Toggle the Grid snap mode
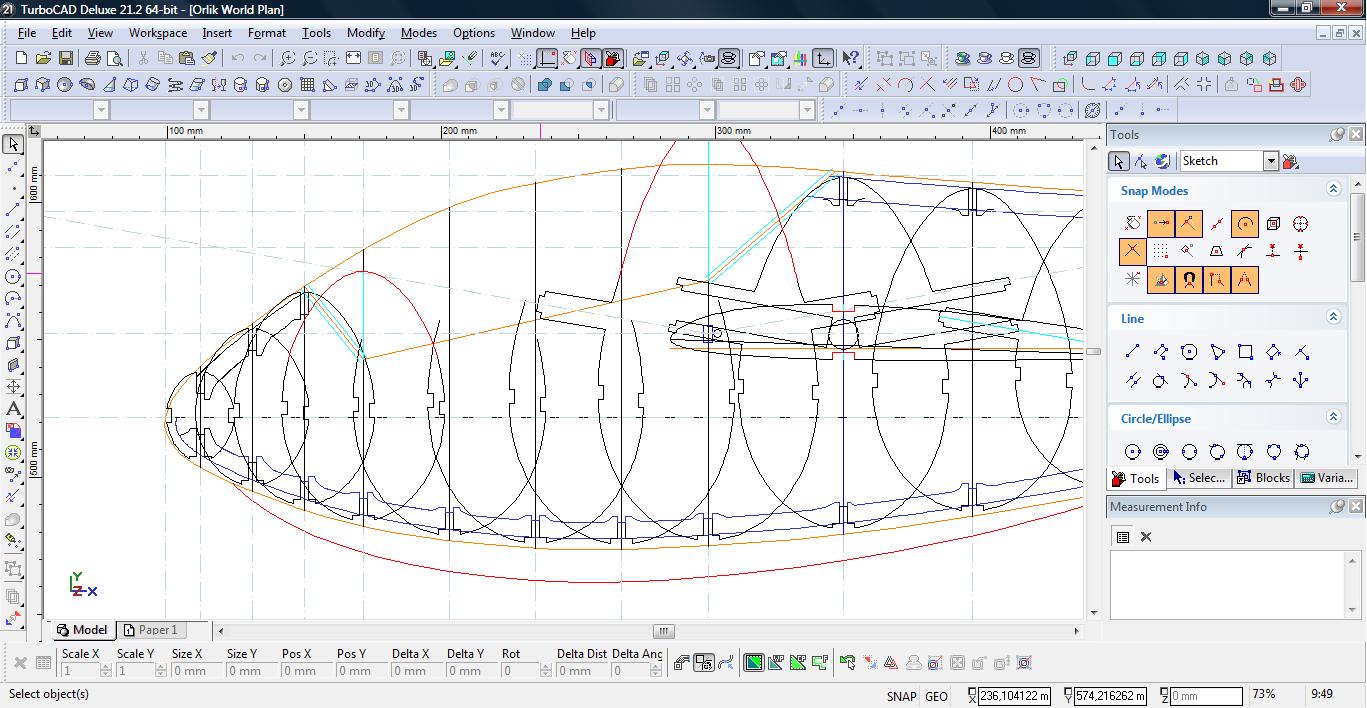 click(1160, 252)
